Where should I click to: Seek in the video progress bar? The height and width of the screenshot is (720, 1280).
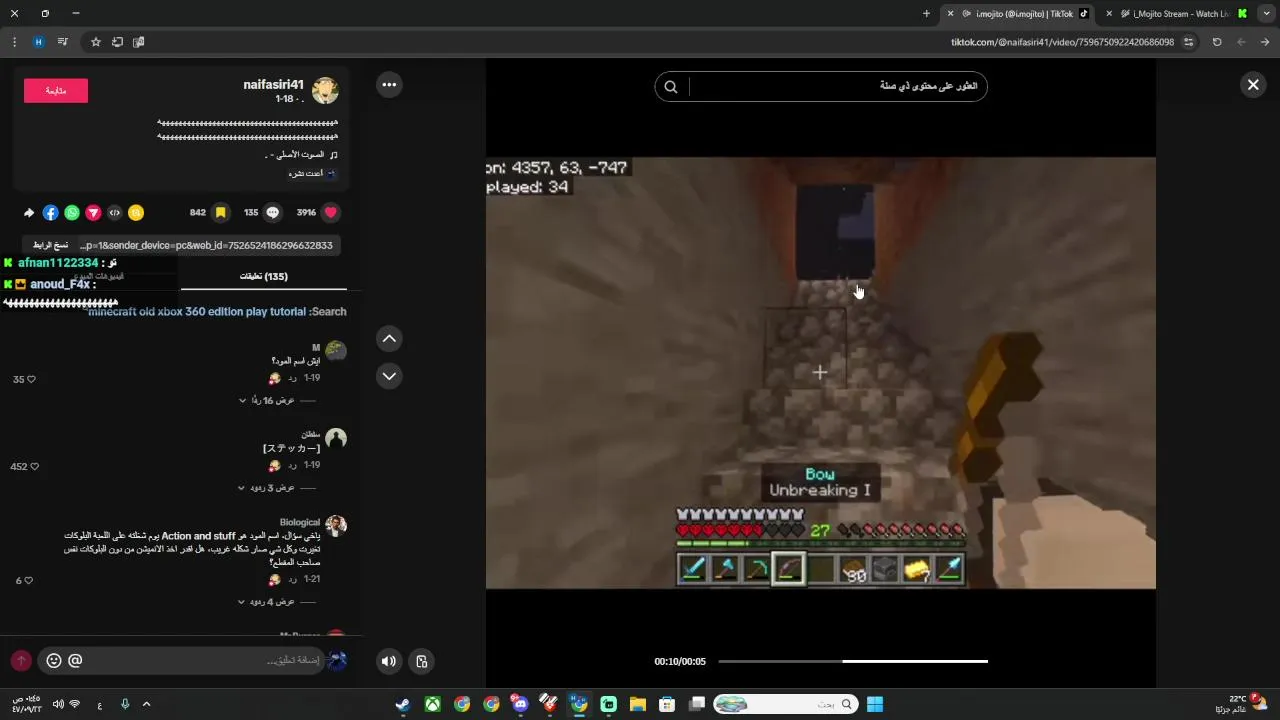(853, 661)
